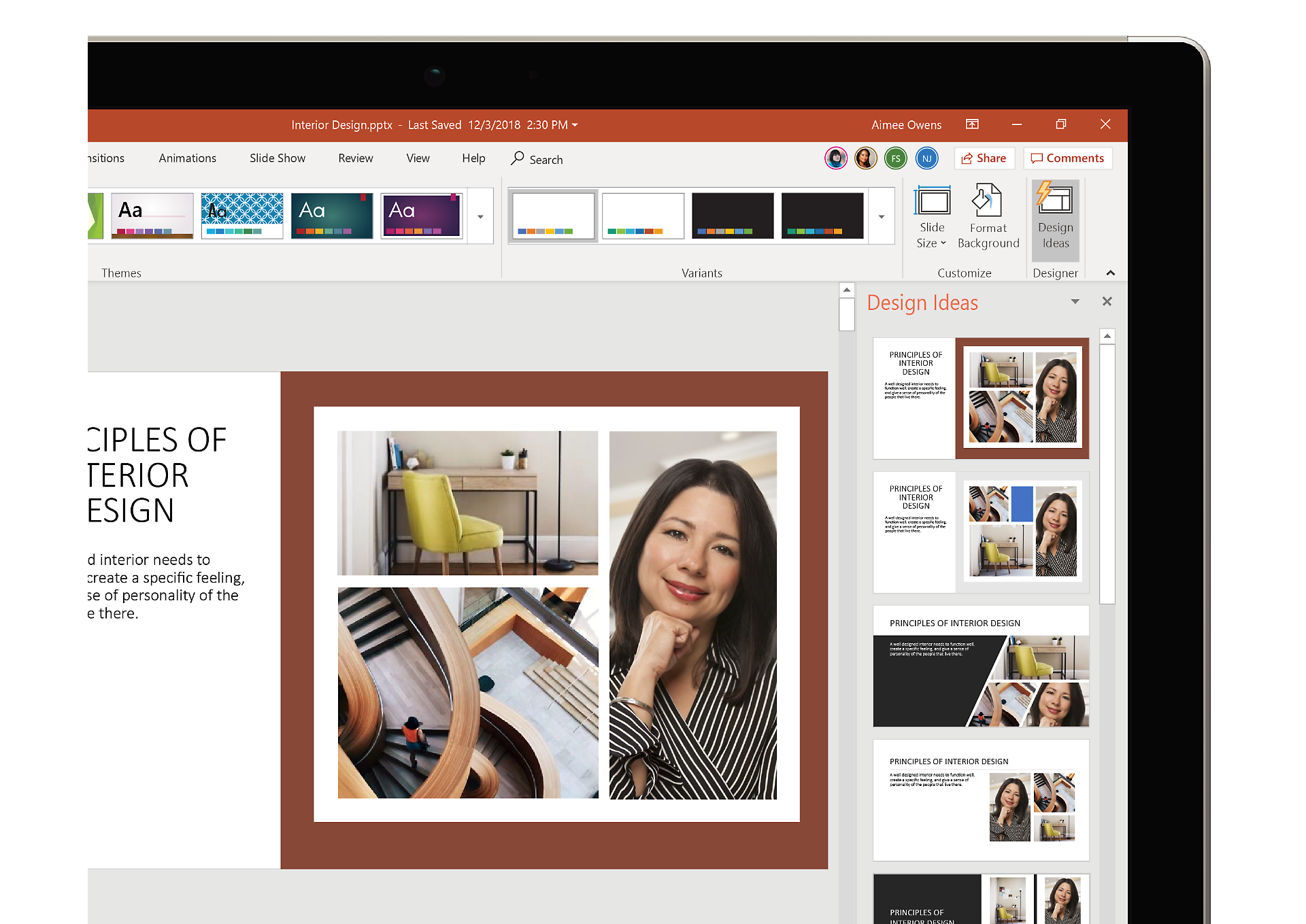Select the first dark variant swatch
Screen dimensions: 1306x924
732,216
